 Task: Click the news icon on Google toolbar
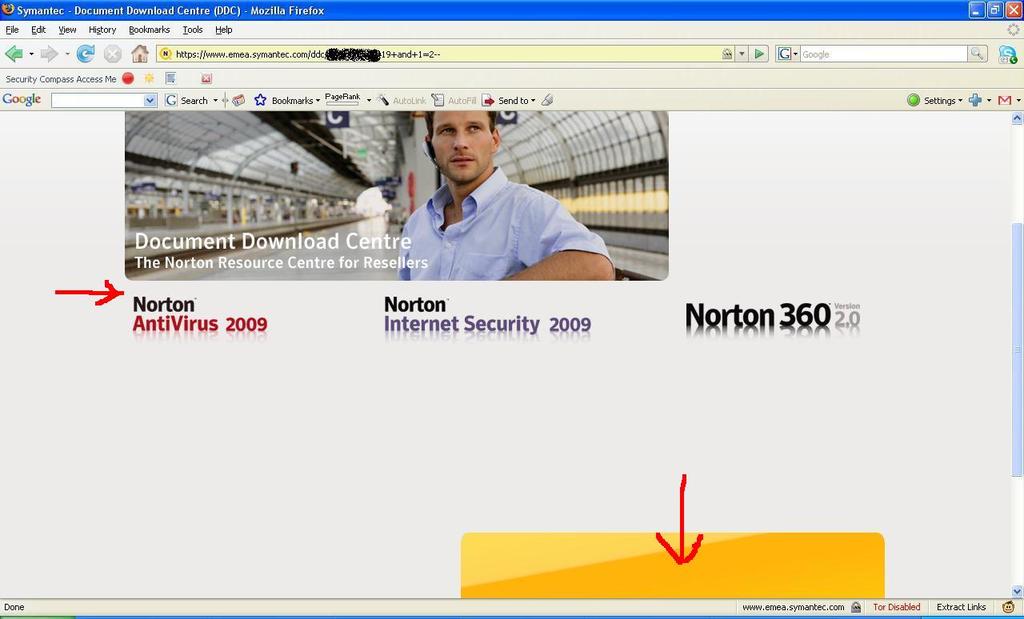238,100
